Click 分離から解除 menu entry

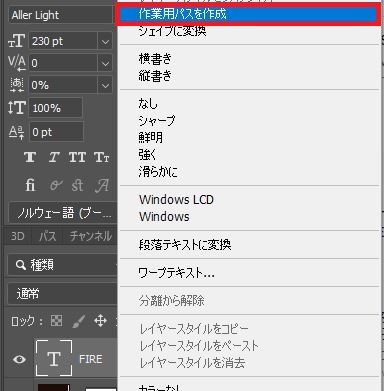tap(171, 301)
